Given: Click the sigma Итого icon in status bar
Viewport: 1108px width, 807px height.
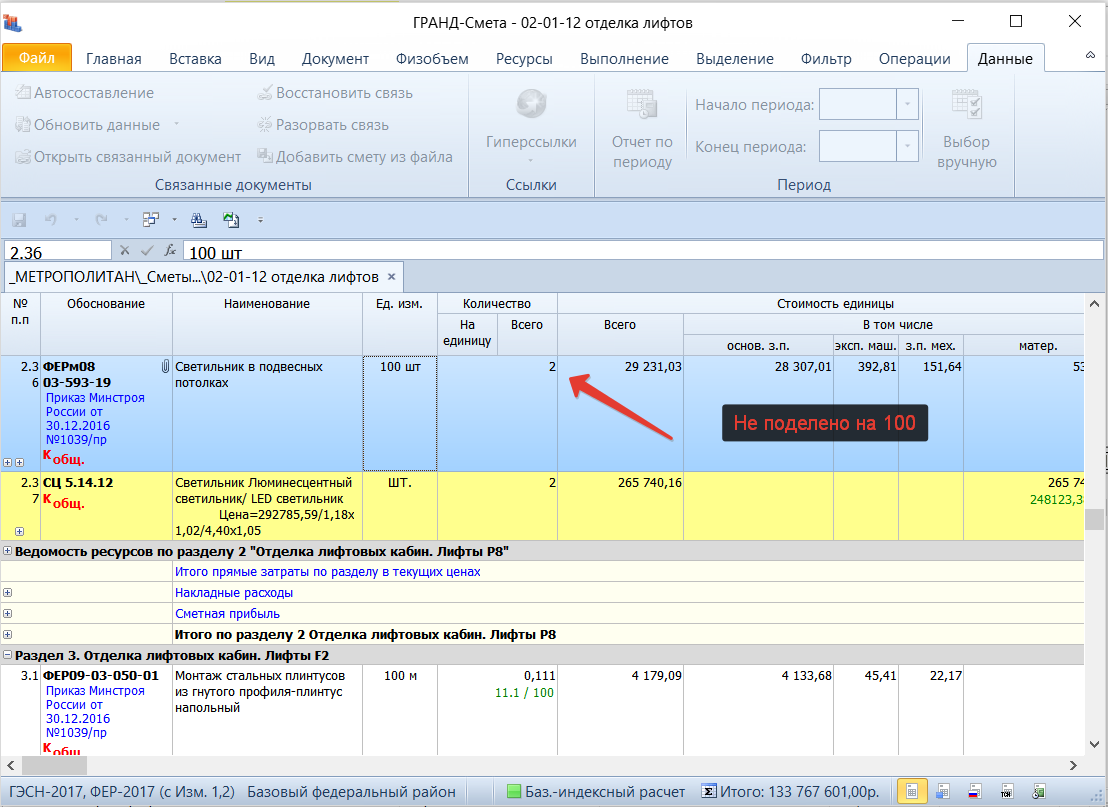Looking at the screenshot, I should (x=709, y=792).
